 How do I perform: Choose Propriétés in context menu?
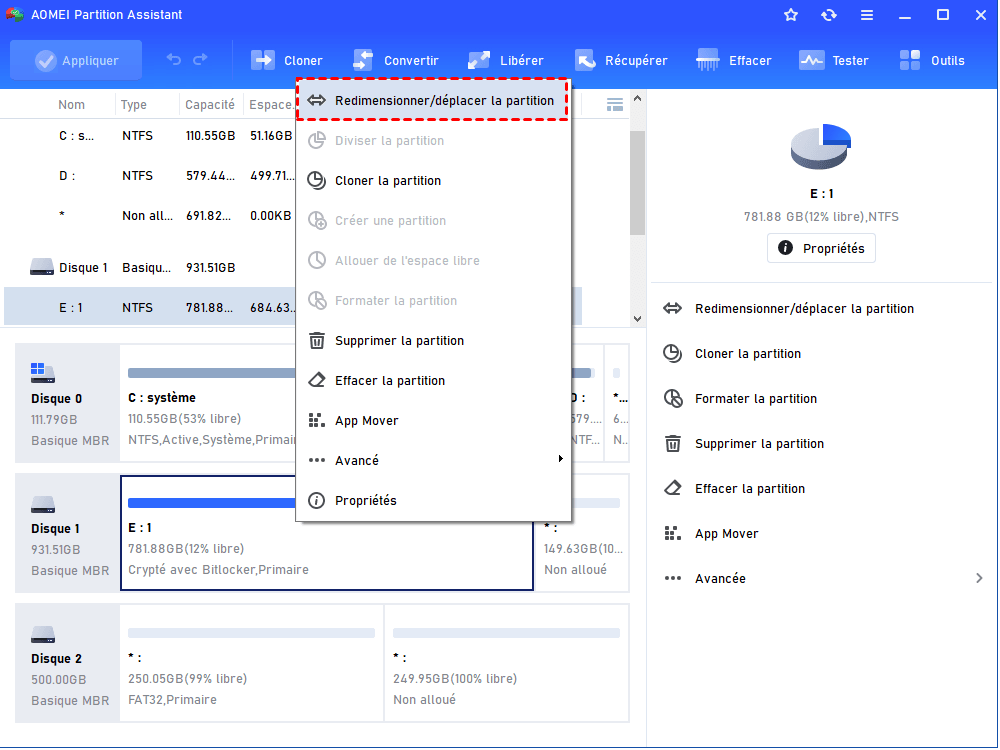click(432, 501)
